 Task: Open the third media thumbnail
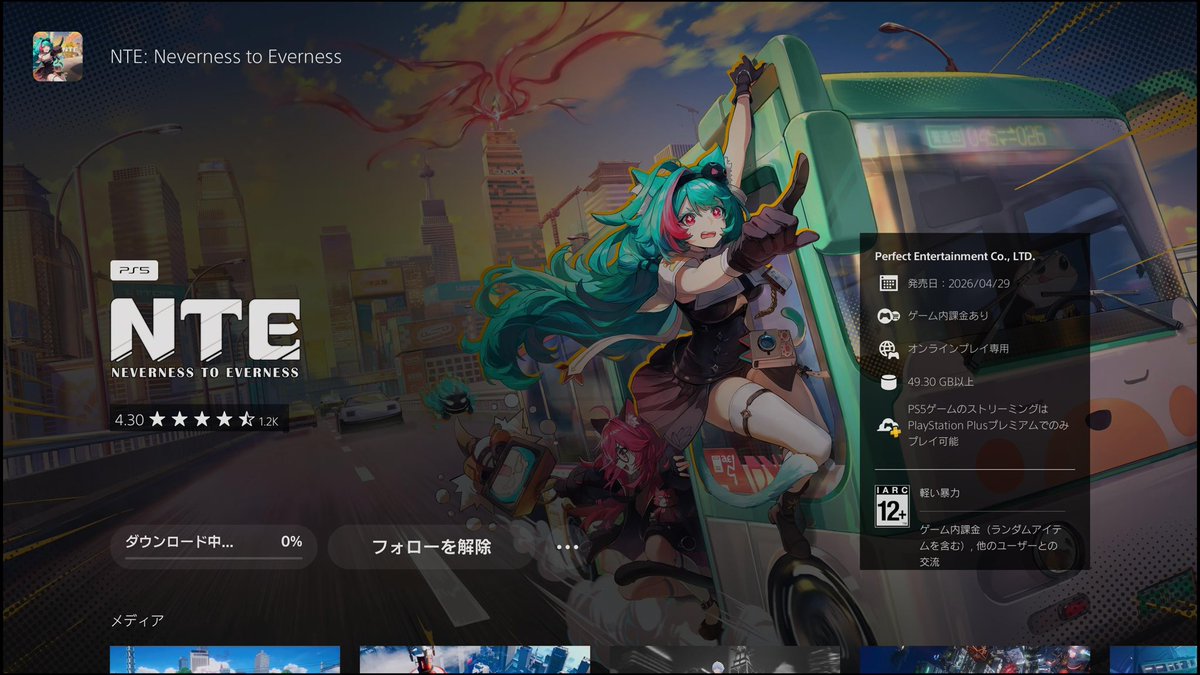pyautogui.click(x=725, y=660)
